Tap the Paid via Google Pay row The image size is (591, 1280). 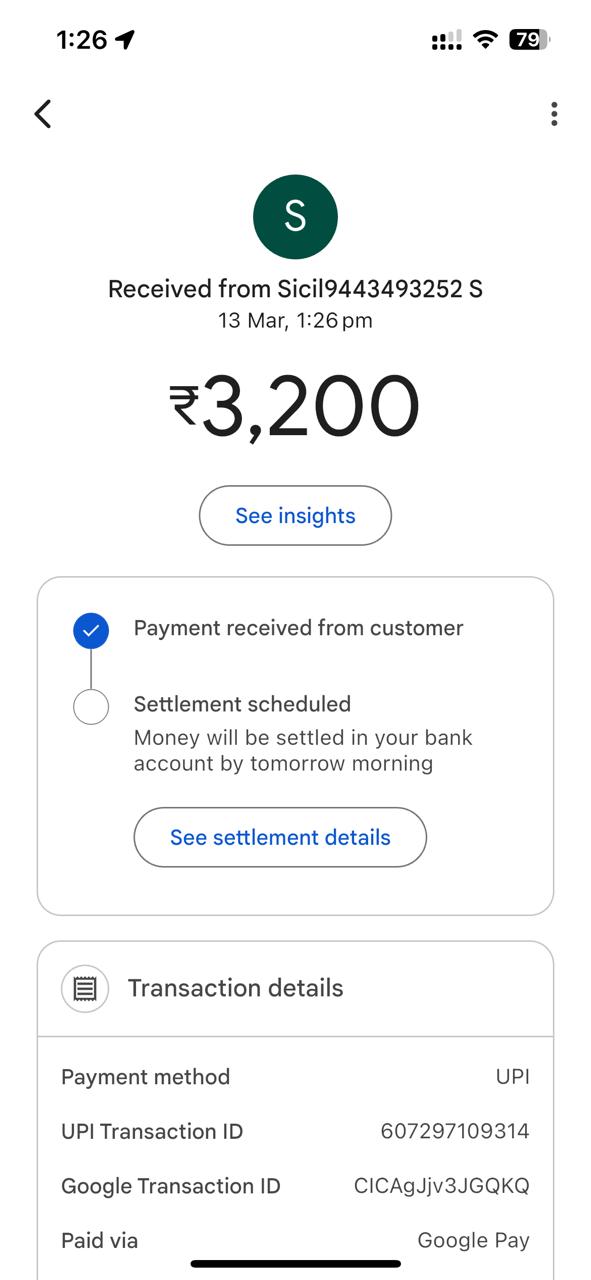[x=295, y=1241]
